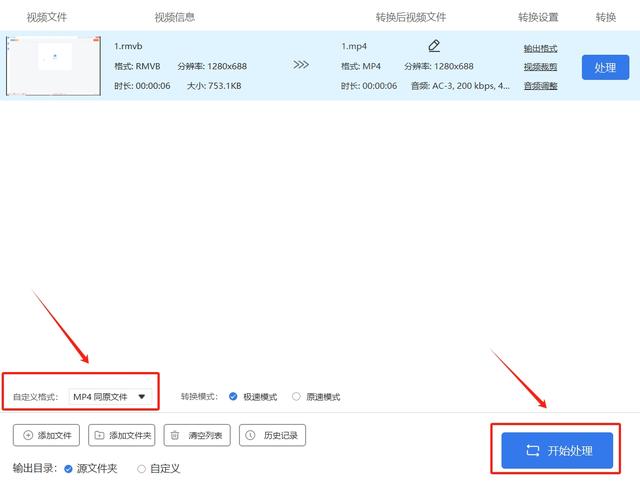Screen dimensions: 640x486
Task: Click the 大小: 753.1KB text
Action: [x=214, y=86]
